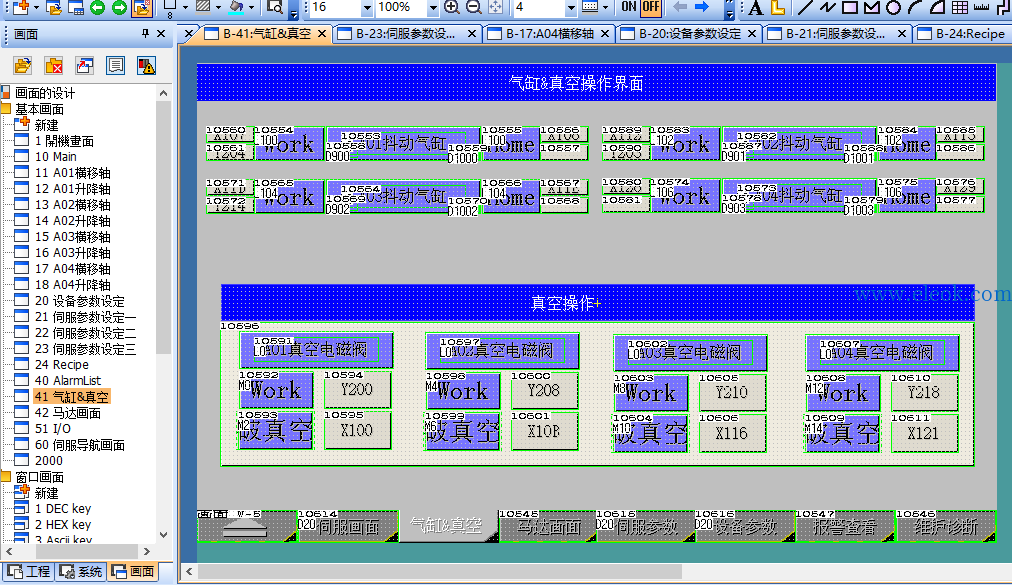This screenshot has width=1012, height=585.
Task: Select the 报警查看 navigation button on canvas
Action: click(845, 527)
